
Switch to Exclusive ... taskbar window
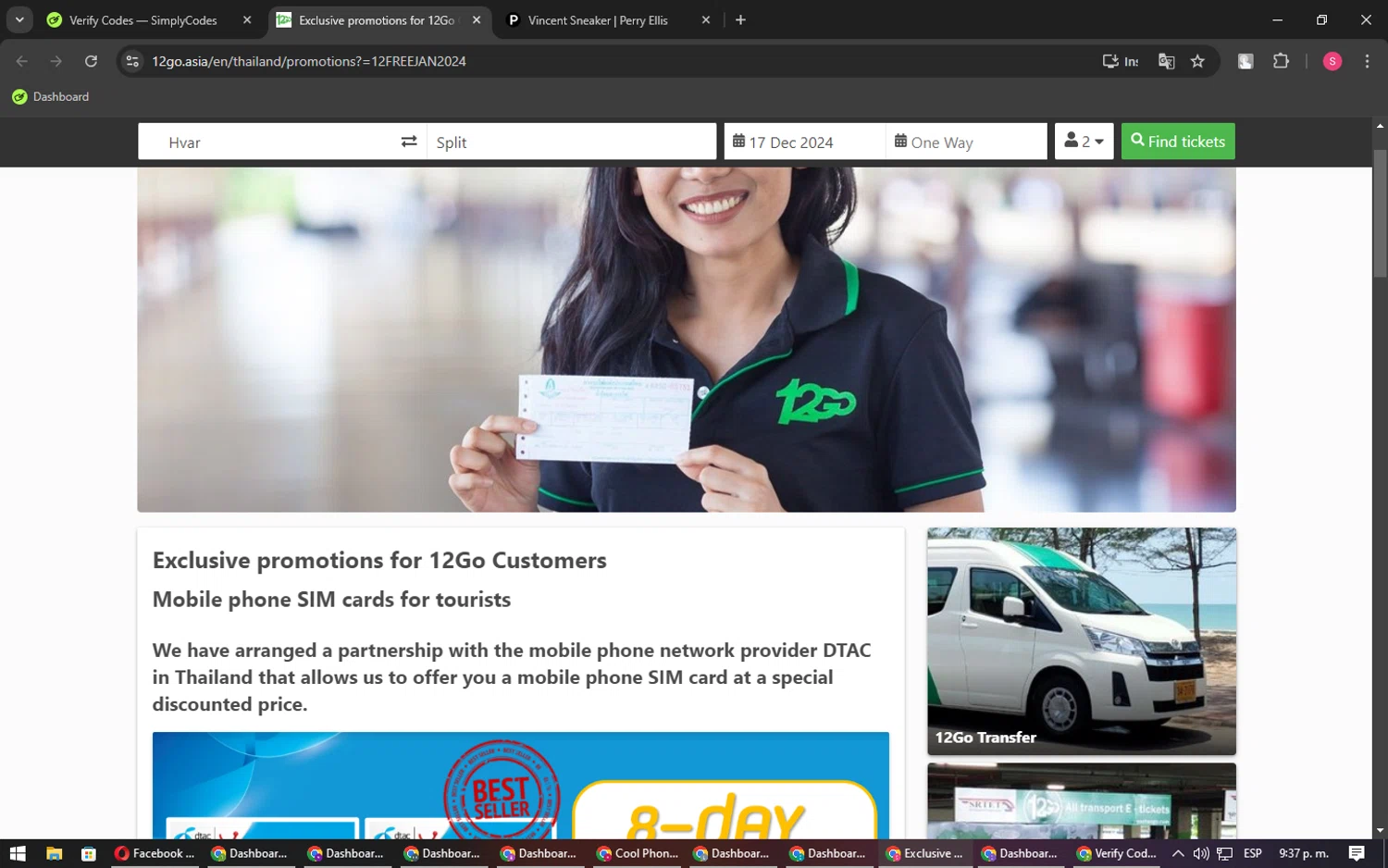(924, 853)
